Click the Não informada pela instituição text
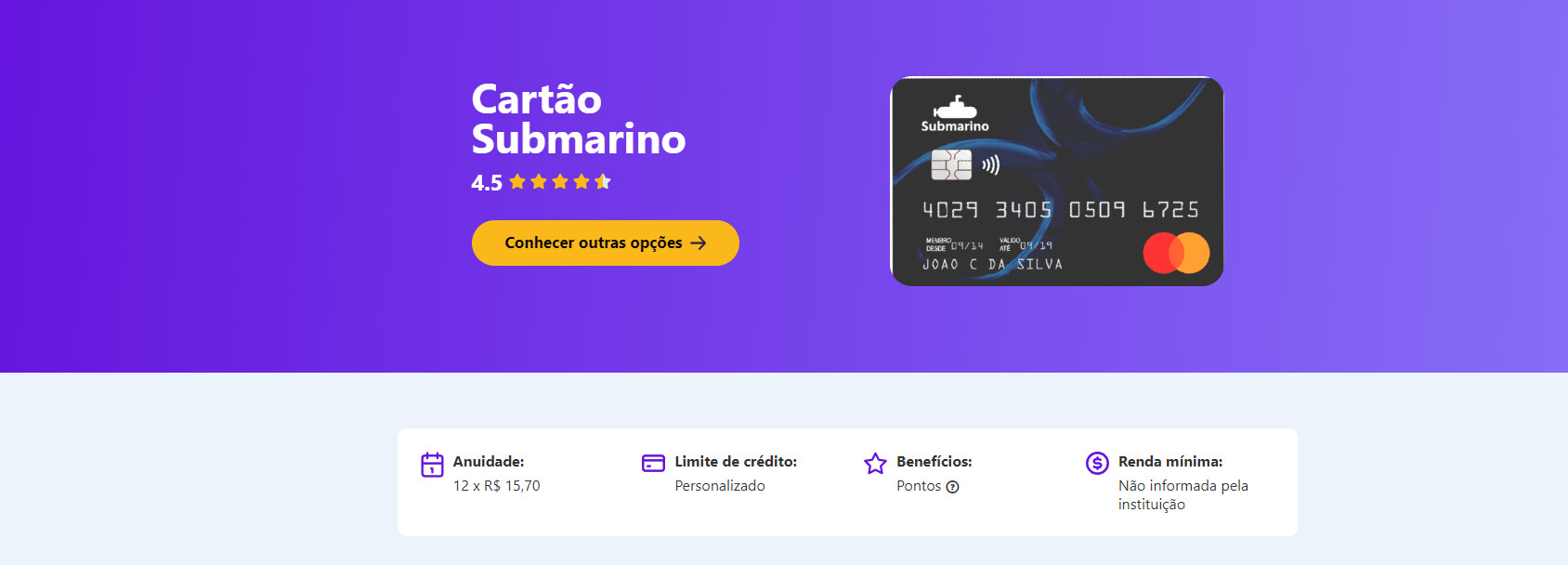This screenshot has width=1568, height=565. [1183, 495]
